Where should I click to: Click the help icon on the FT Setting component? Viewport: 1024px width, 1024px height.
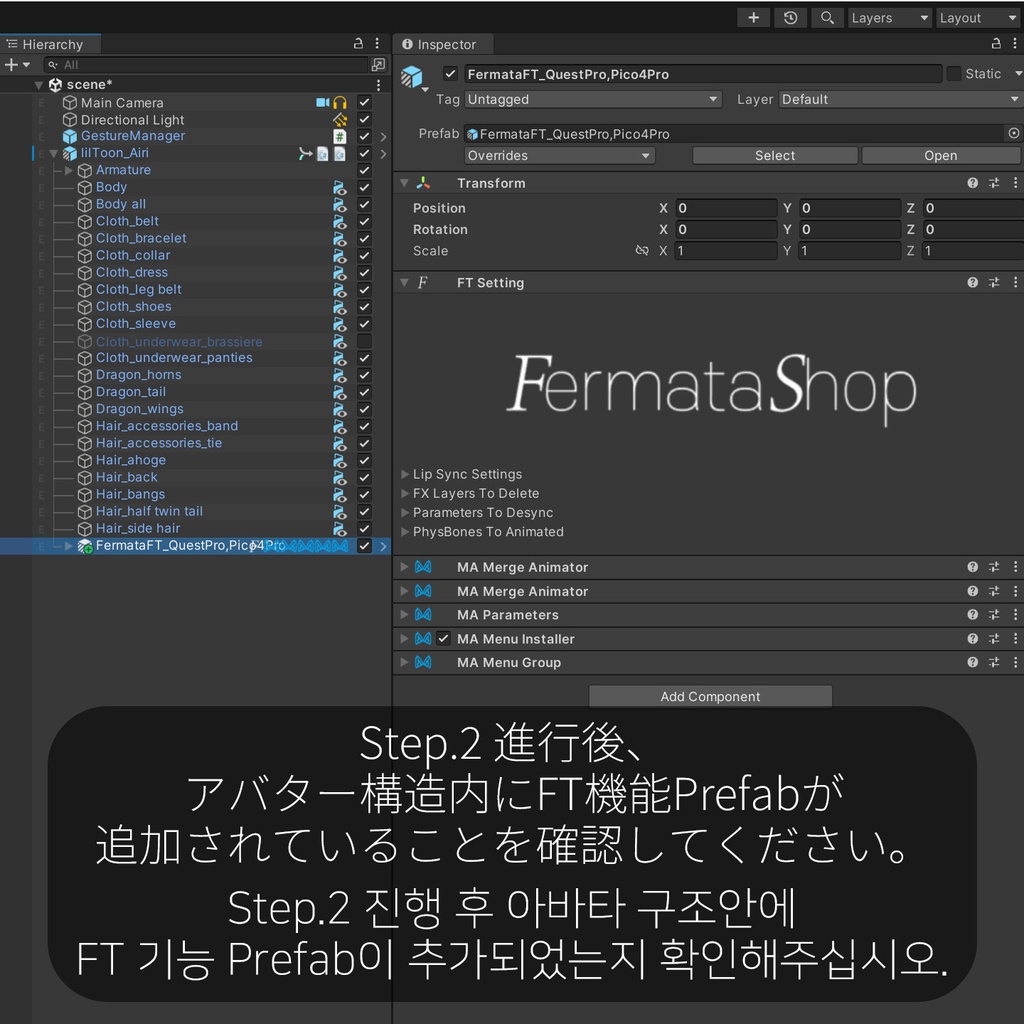pos(971,282)
